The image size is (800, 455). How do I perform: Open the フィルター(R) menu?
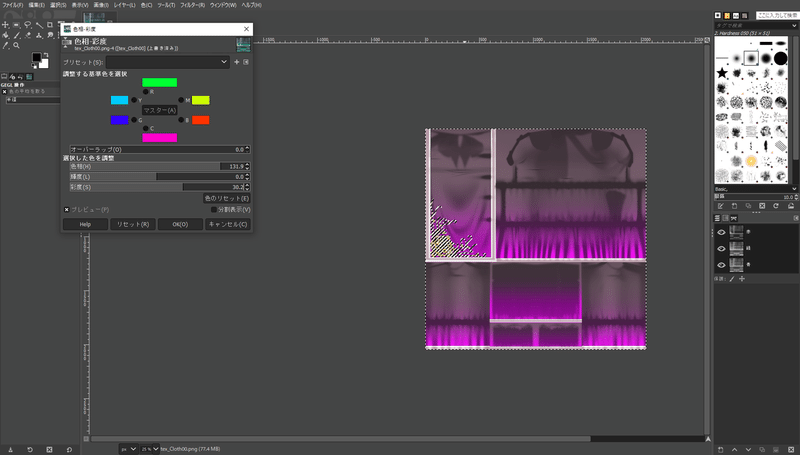(191, 5)
